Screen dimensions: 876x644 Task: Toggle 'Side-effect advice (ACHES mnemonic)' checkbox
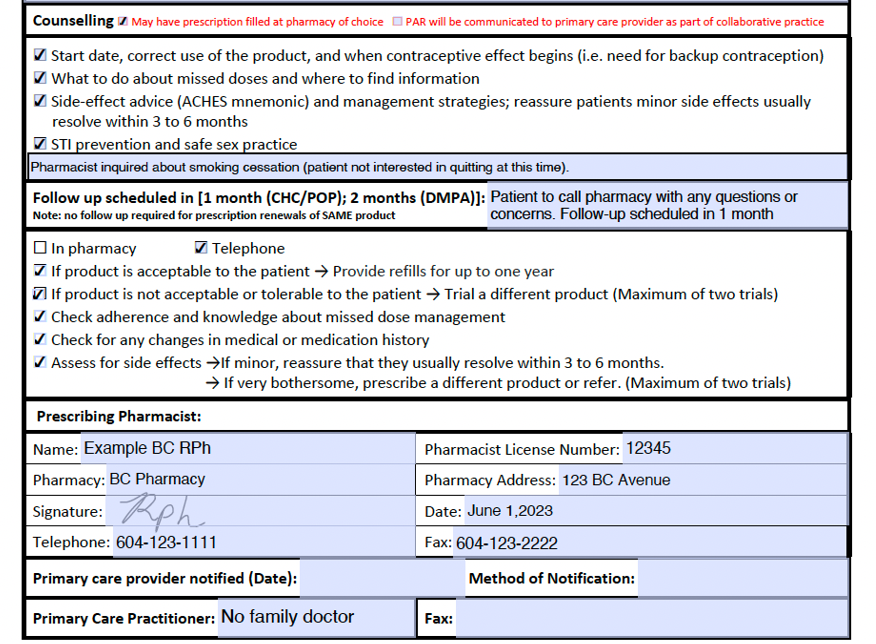pyautogui.click(x=40, y=101)
